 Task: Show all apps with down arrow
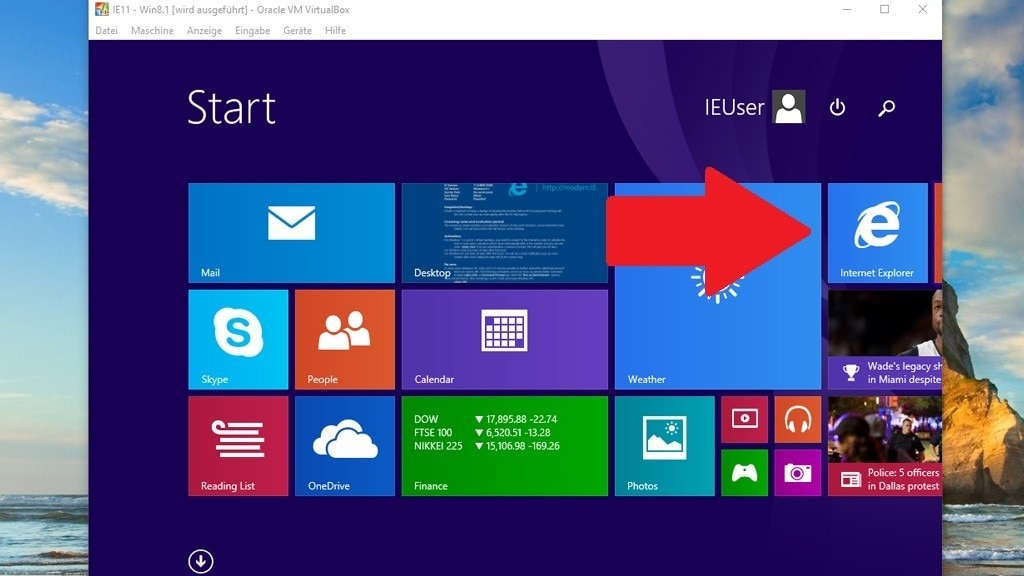[200, 561]
